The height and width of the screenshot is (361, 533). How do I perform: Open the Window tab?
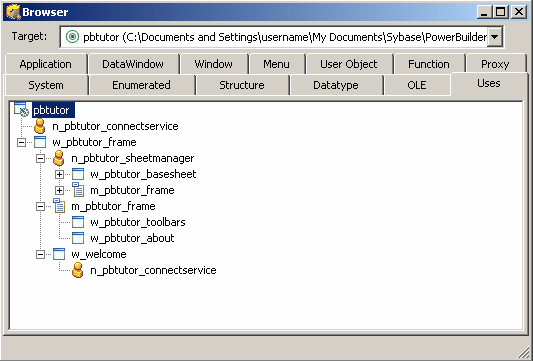214,64
